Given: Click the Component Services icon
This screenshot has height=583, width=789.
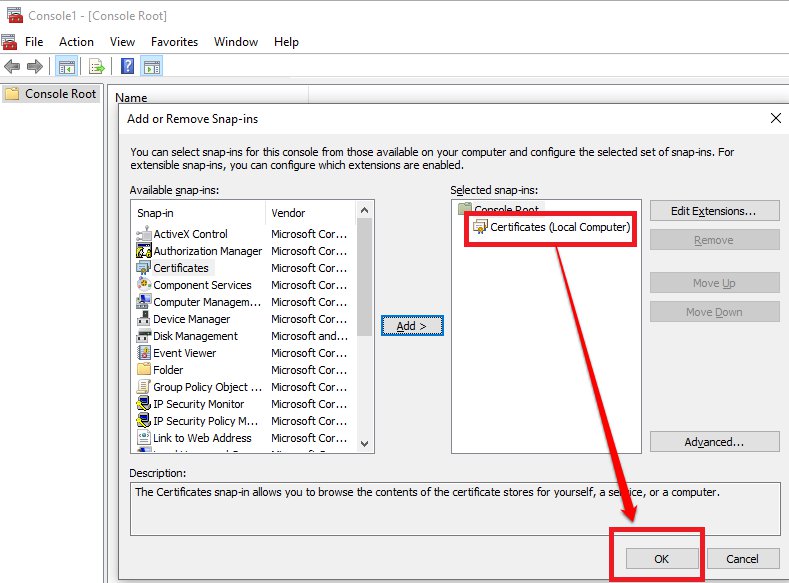Looking at the screenshot, I should point(144,285).
